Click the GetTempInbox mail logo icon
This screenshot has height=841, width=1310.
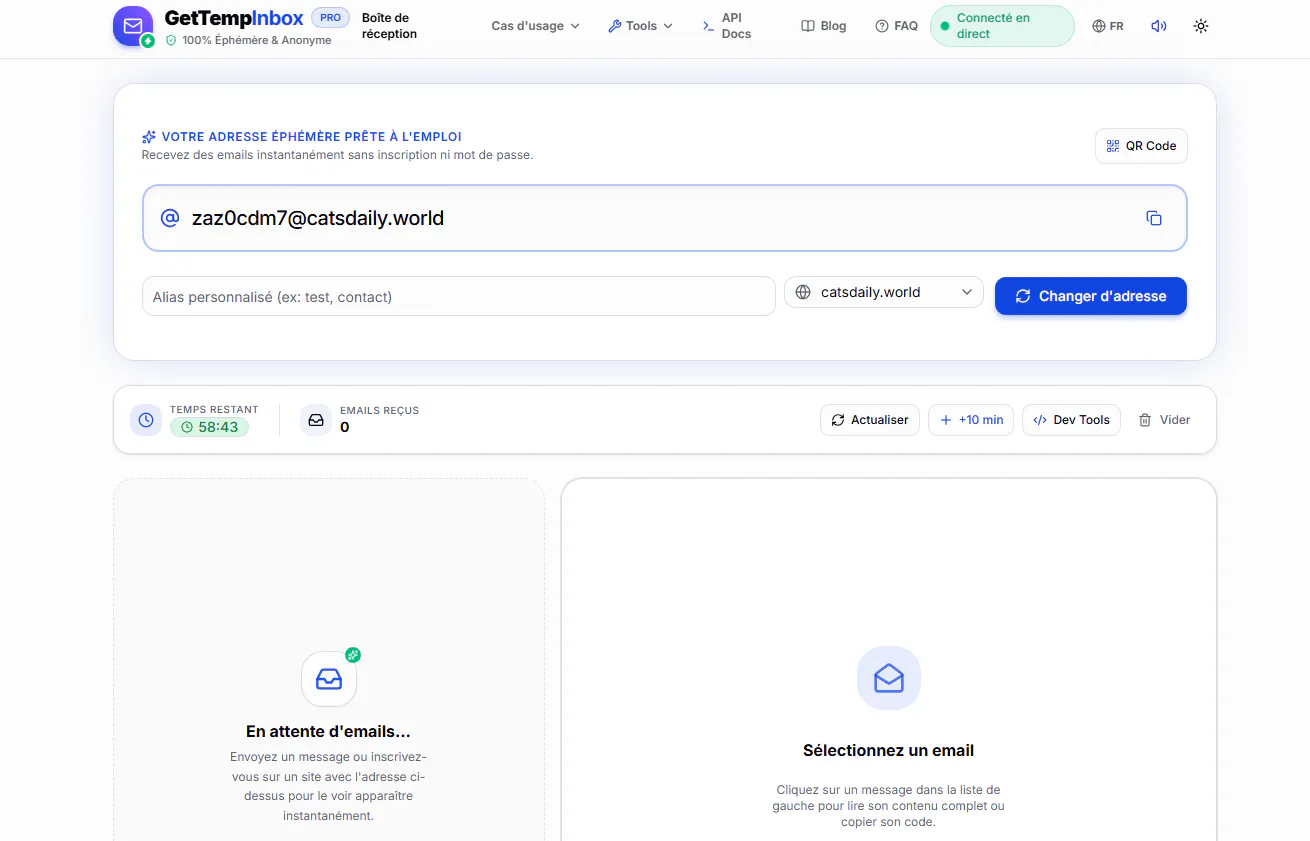click(x=133, y=26)
